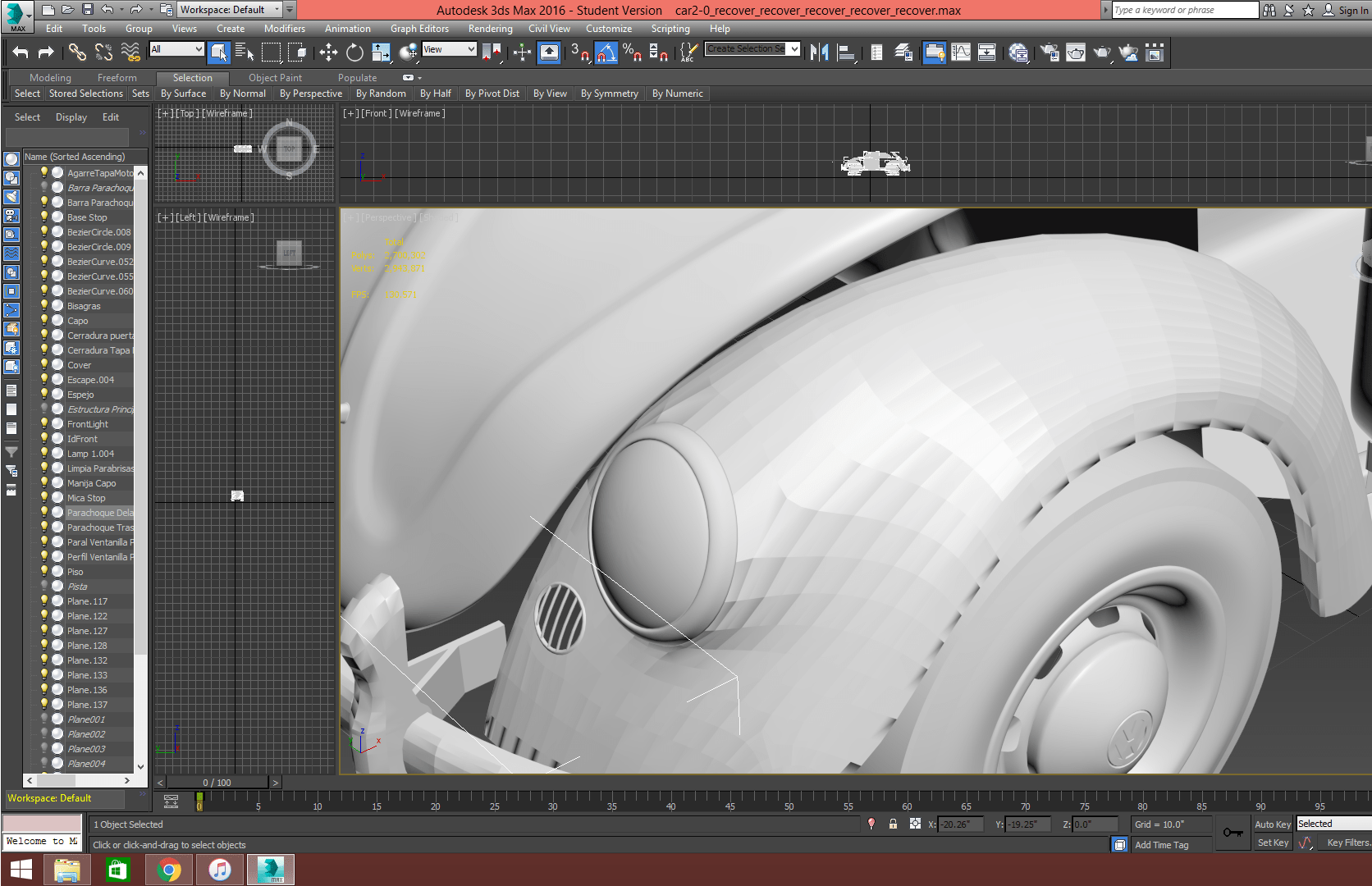Viewport: 1372px width, 886px height.
Task: Open the Workspace: Default dropdown
Action: pos(230,10)
